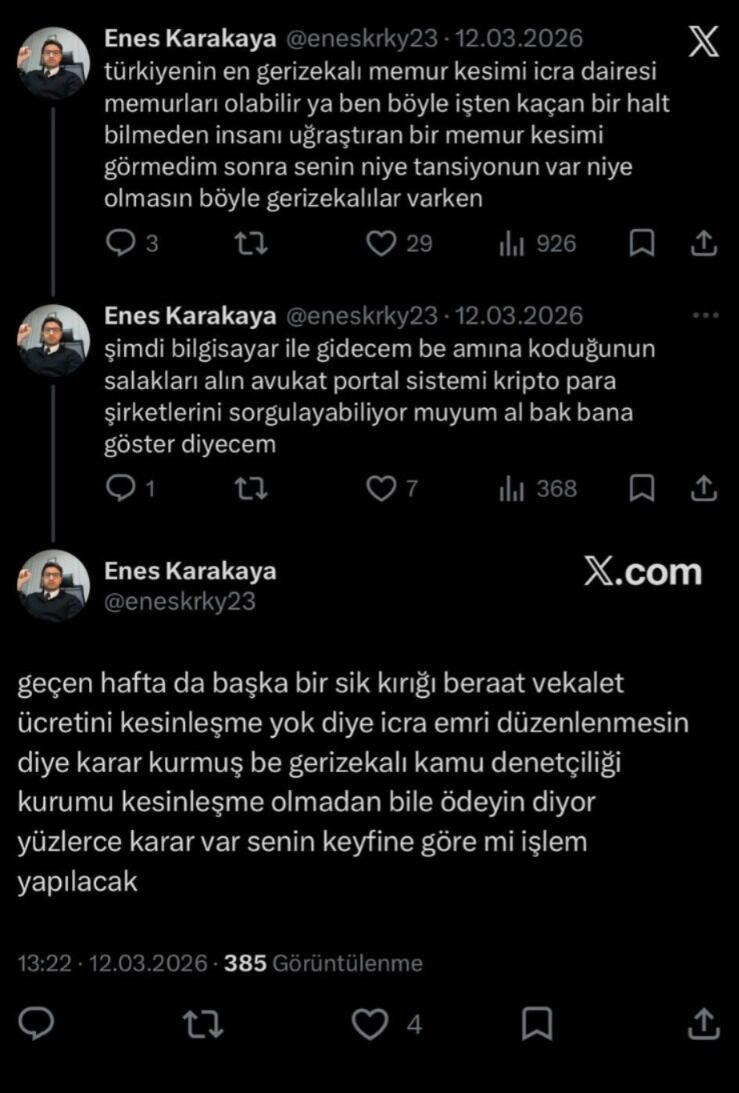The width and height of the screenshot is (739, 1093).
Task: Bookmark the first tweet in thread
Action: [x=642, y=243]
